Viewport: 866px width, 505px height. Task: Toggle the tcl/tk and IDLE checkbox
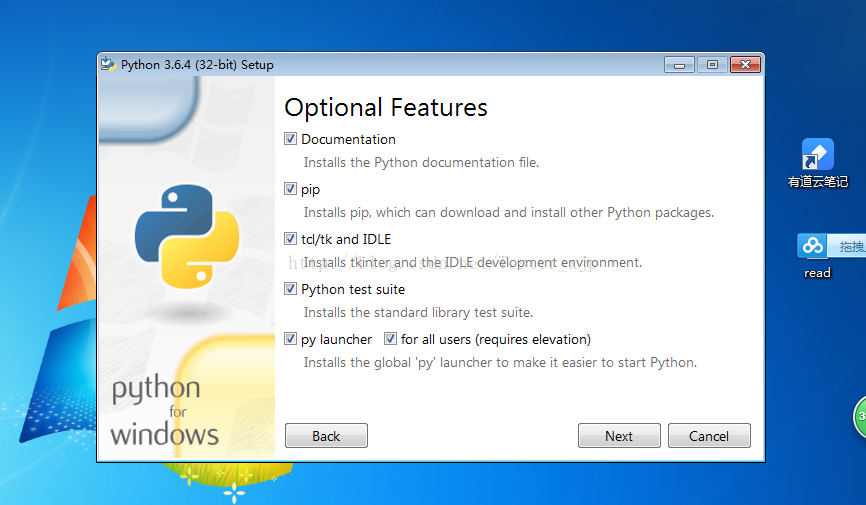[291, 239]
